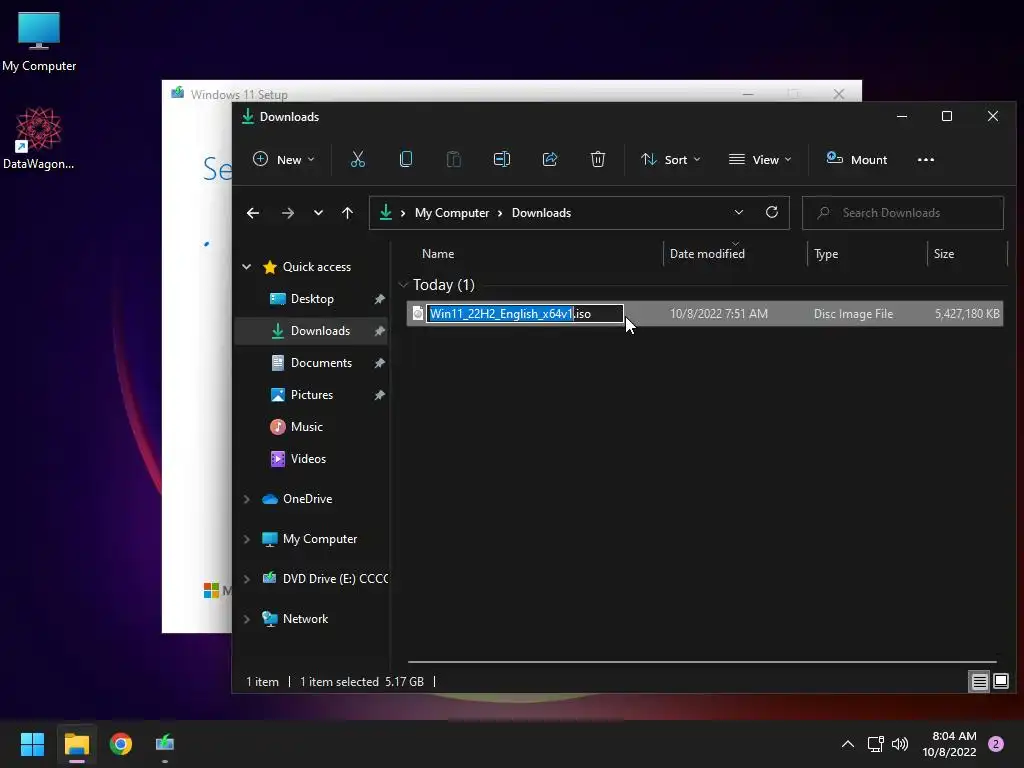Screen dimensions: 1024x768
Task: Refresh the Downloads folder
Action: coord(772,212)
